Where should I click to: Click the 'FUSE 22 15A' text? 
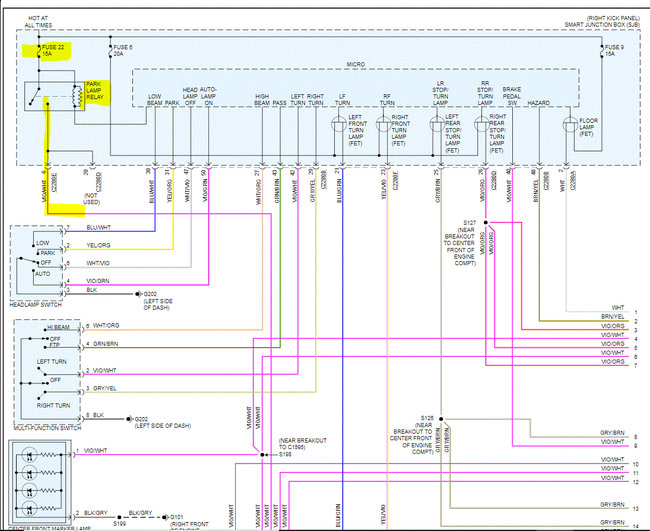pyautogui.click(x=53, y=51)
